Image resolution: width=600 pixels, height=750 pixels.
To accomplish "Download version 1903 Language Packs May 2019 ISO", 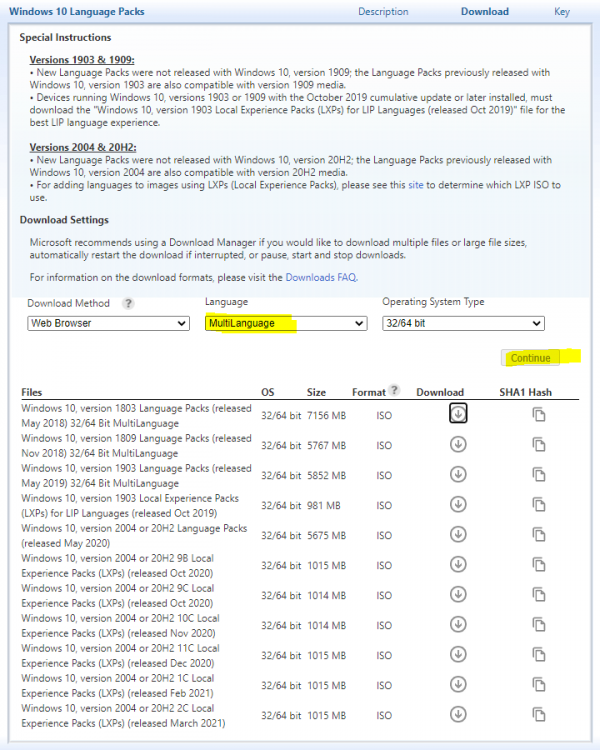I will 458,474.
